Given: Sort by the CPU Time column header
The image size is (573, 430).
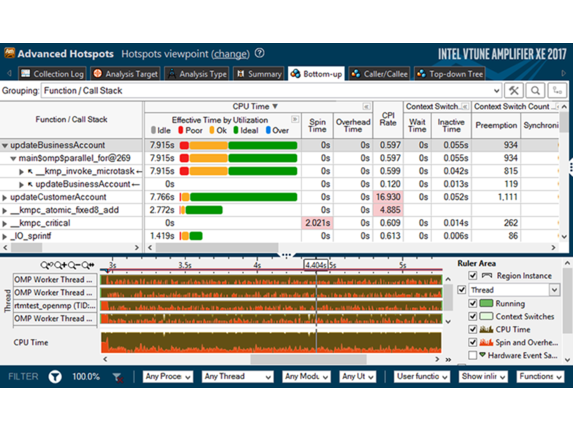Looking at the screenshot, I should pyautogui.click(x=255, y=106).
